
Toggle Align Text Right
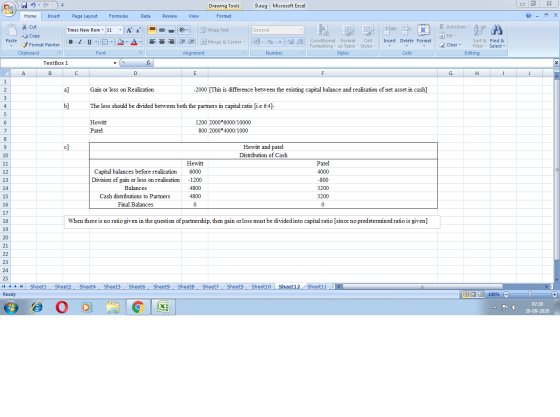[171, 42]
